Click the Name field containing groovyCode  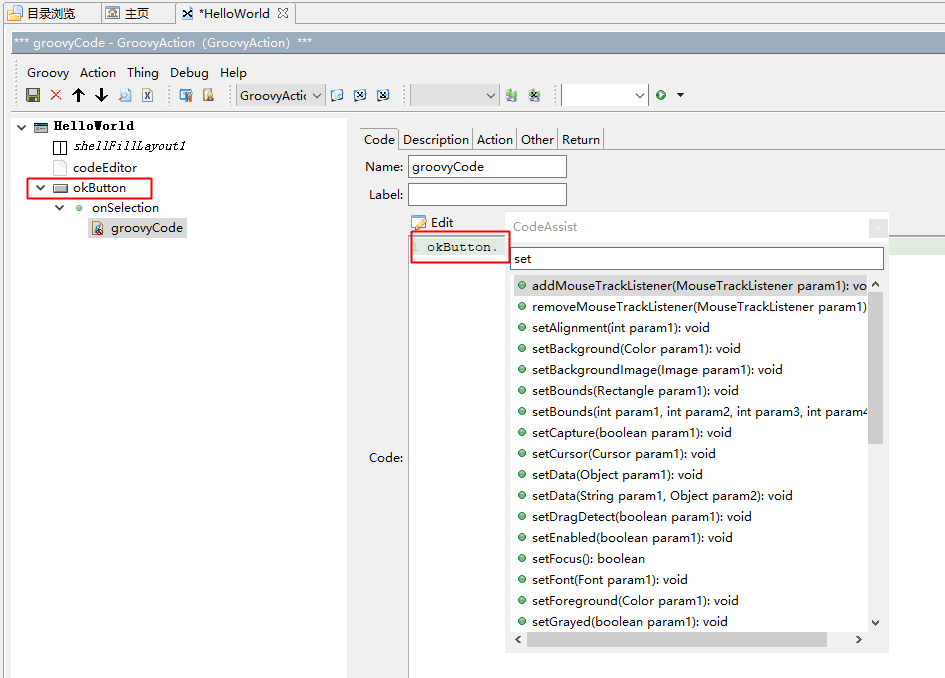[x=487, y=167]
